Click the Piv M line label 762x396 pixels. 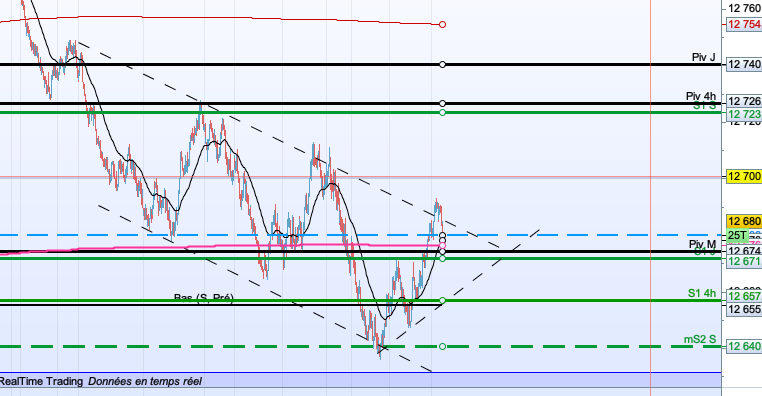[702, 244]
